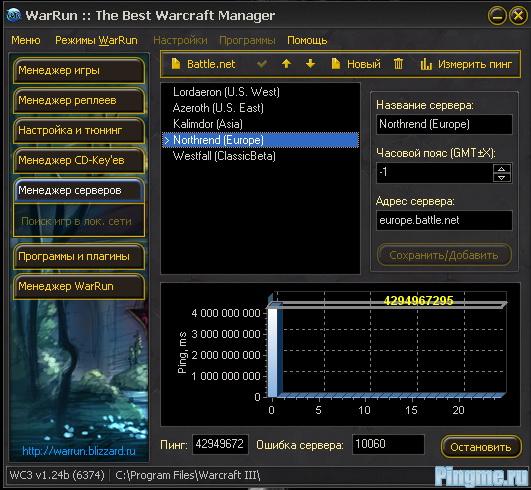Click the timezone value field
The image size is (531, 490).
coord(434,173)
